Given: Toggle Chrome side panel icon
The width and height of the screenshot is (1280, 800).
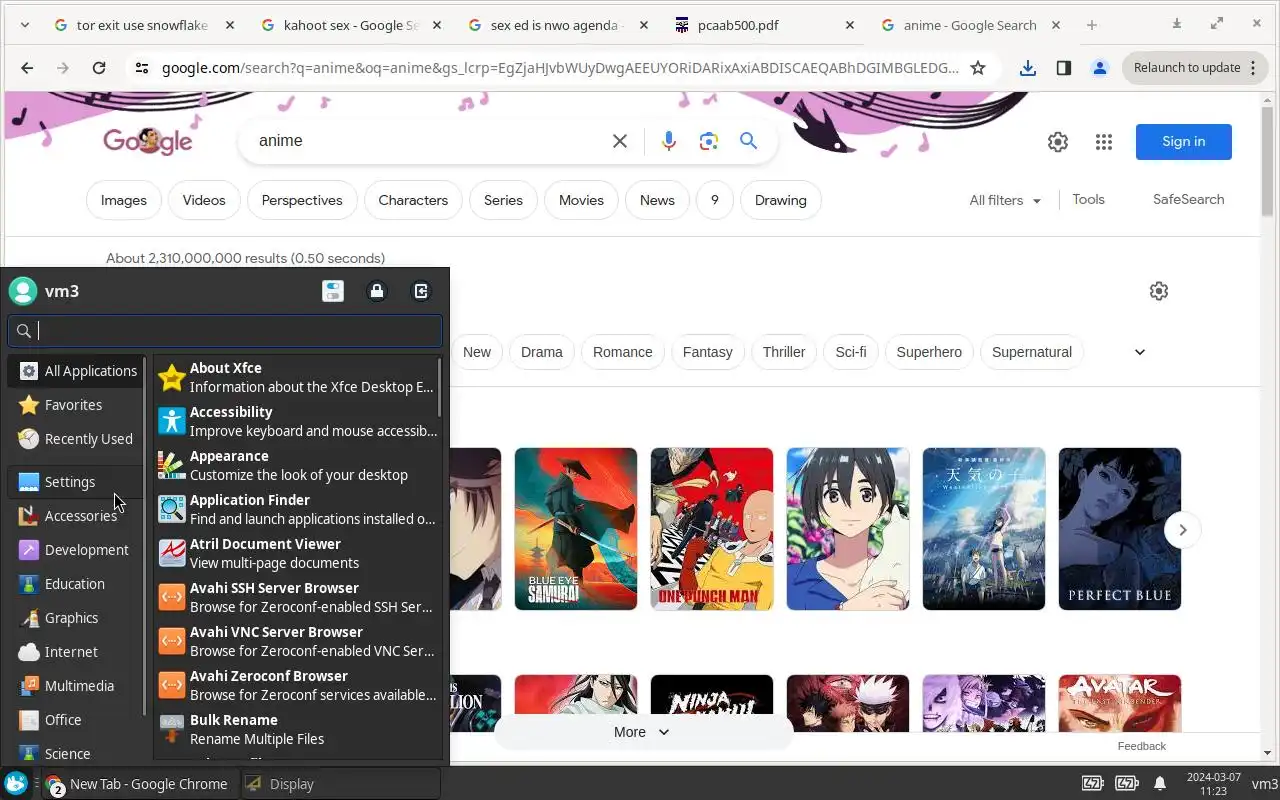Looking at the screenshot, I should pos(1064,68).
